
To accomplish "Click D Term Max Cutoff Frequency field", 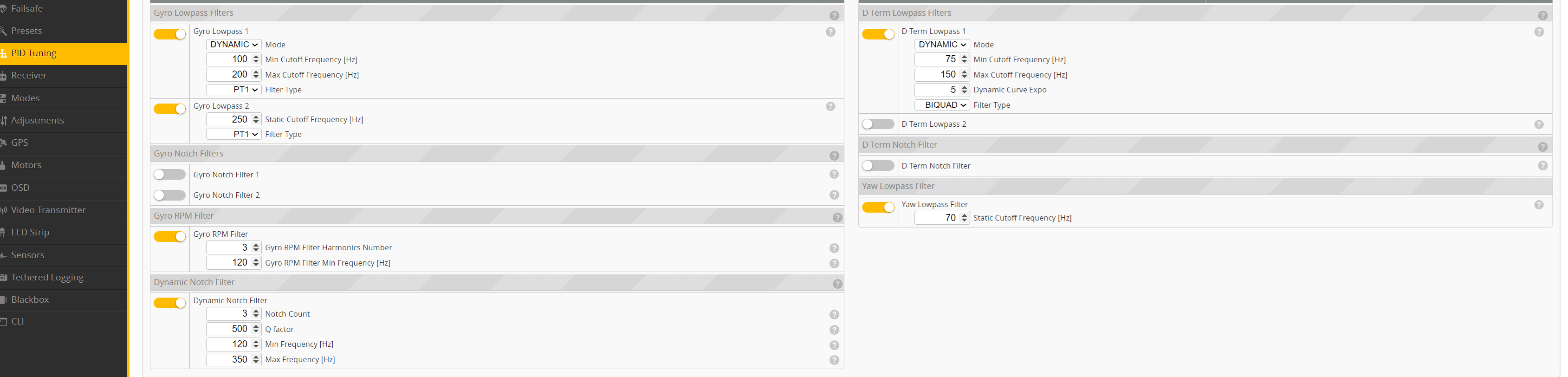I will (x=942, y=74).
